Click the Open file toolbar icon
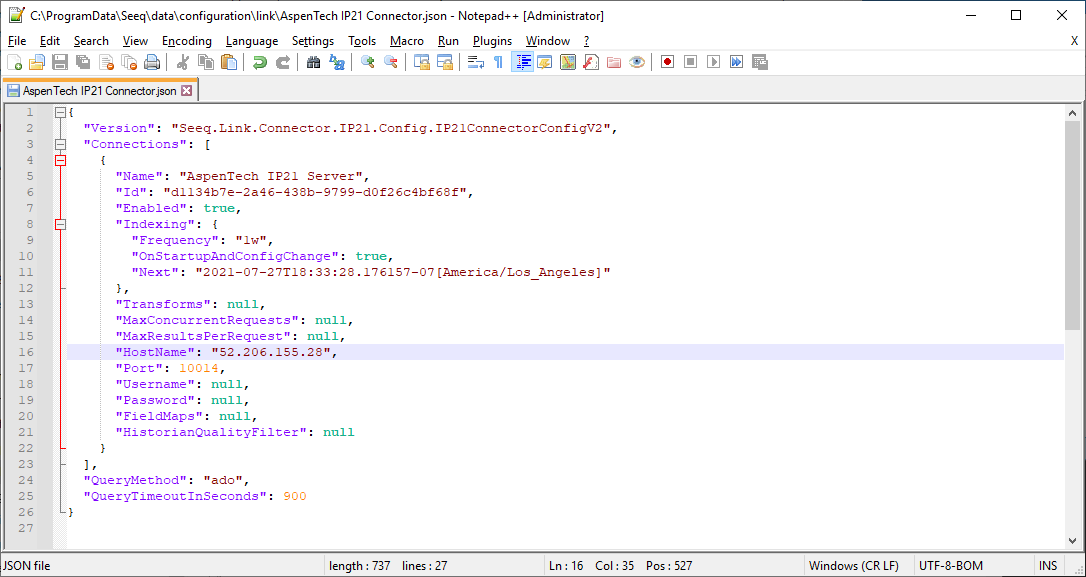Image resolution: width=1086 pixels, height=577 pixels. [37, 62]
